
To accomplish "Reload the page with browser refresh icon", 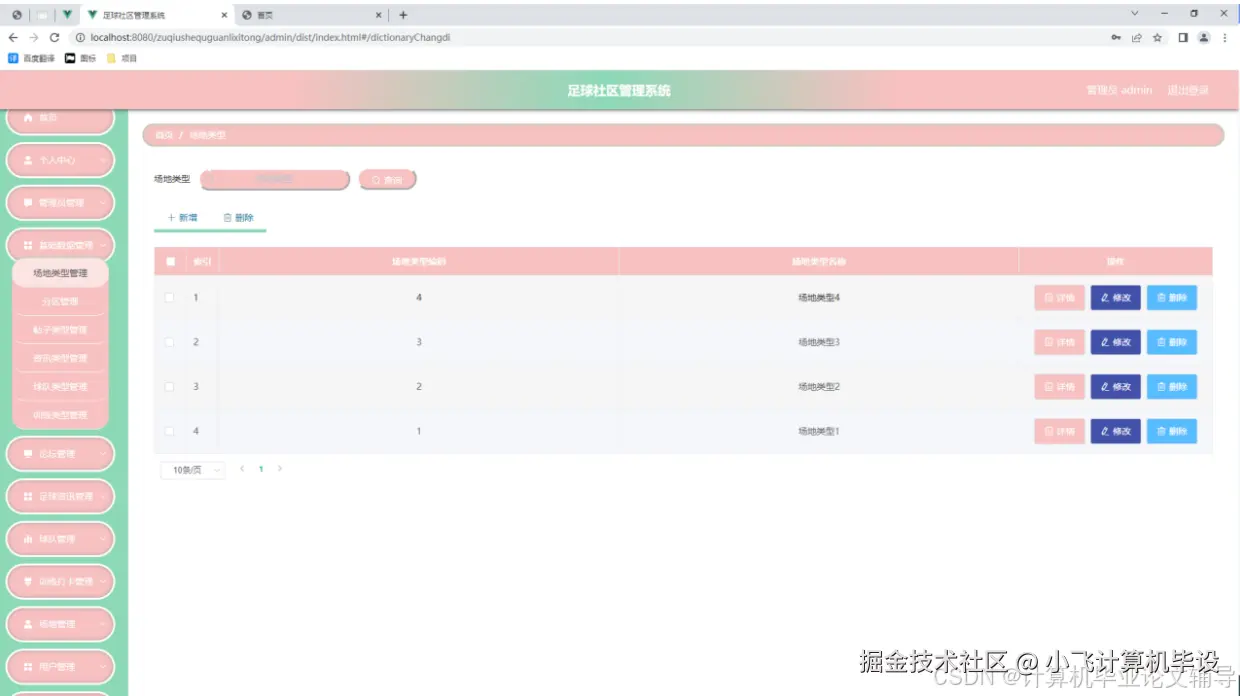I will coord(55,37).
